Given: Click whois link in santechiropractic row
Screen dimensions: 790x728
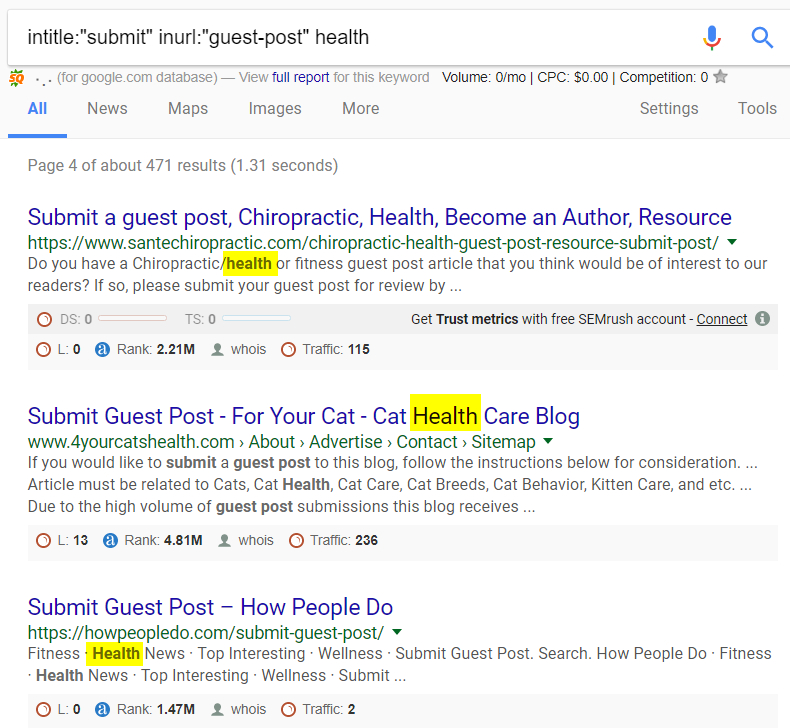Looking at the screenshot, I should click(248, 350).
